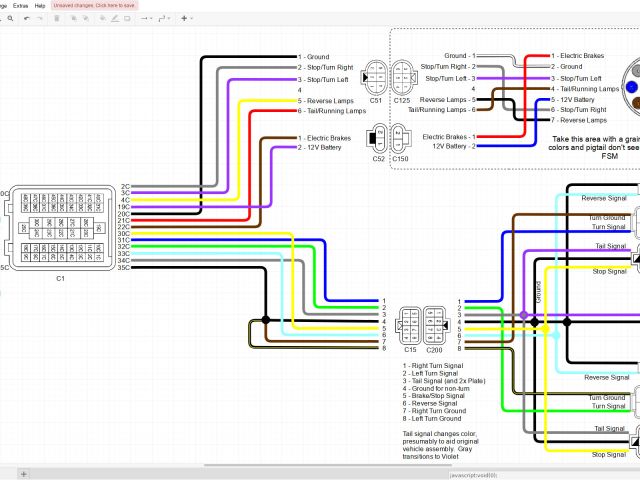Select the C1 connector block shape

[60, 227]
